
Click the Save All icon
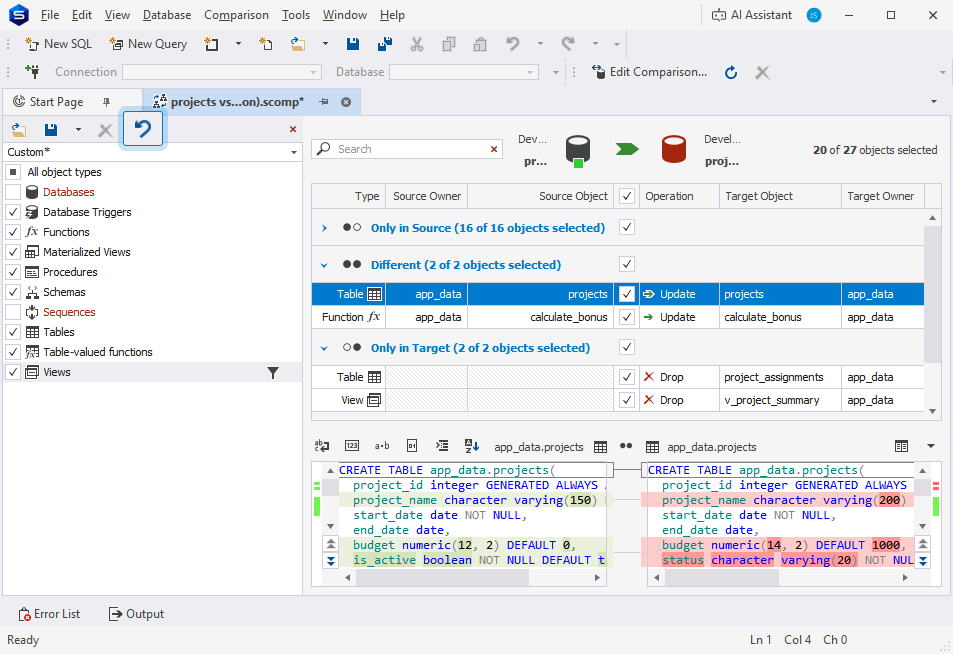click(x=384, y=44)
